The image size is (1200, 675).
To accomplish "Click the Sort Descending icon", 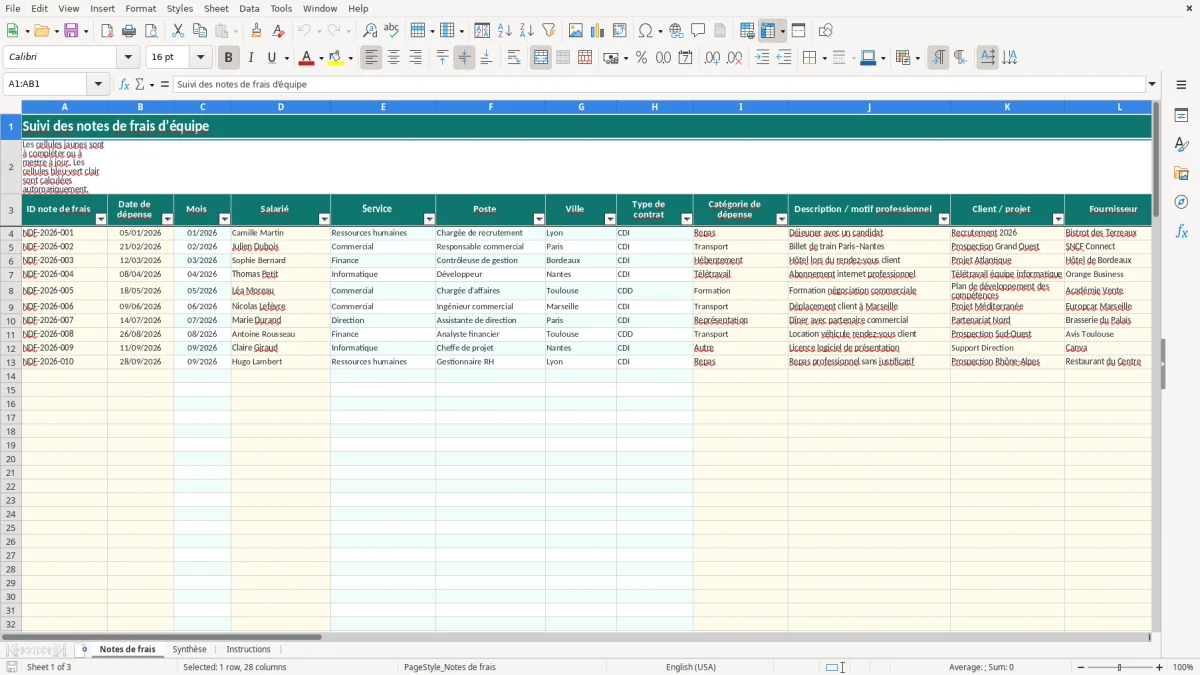I will (x=526, y=31).
